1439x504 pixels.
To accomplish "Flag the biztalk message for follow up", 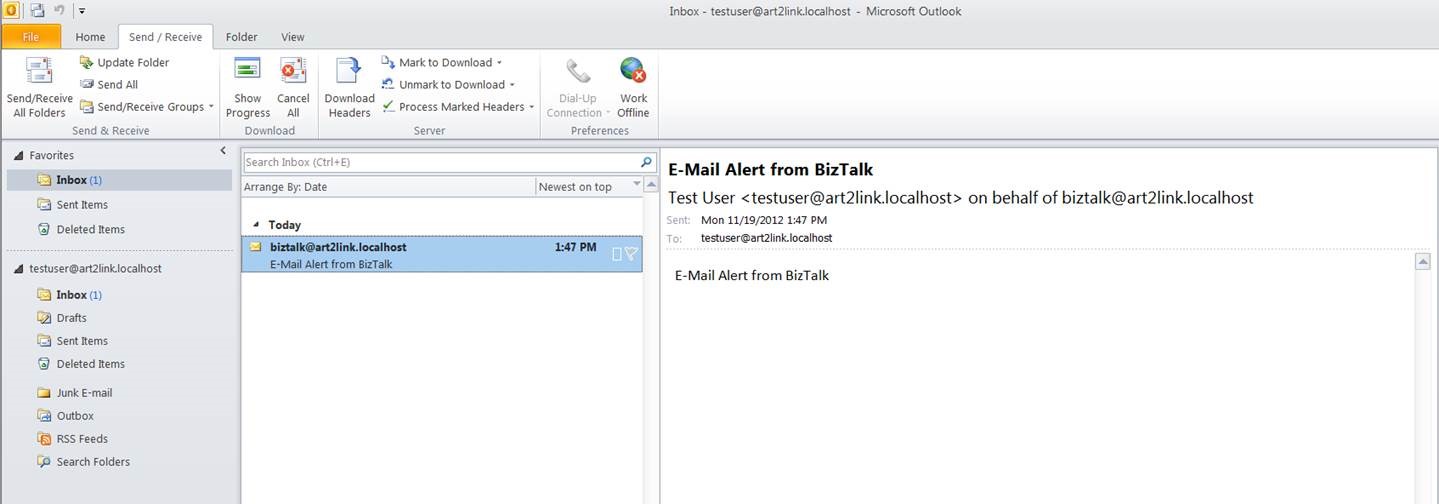I will (631, 254).
